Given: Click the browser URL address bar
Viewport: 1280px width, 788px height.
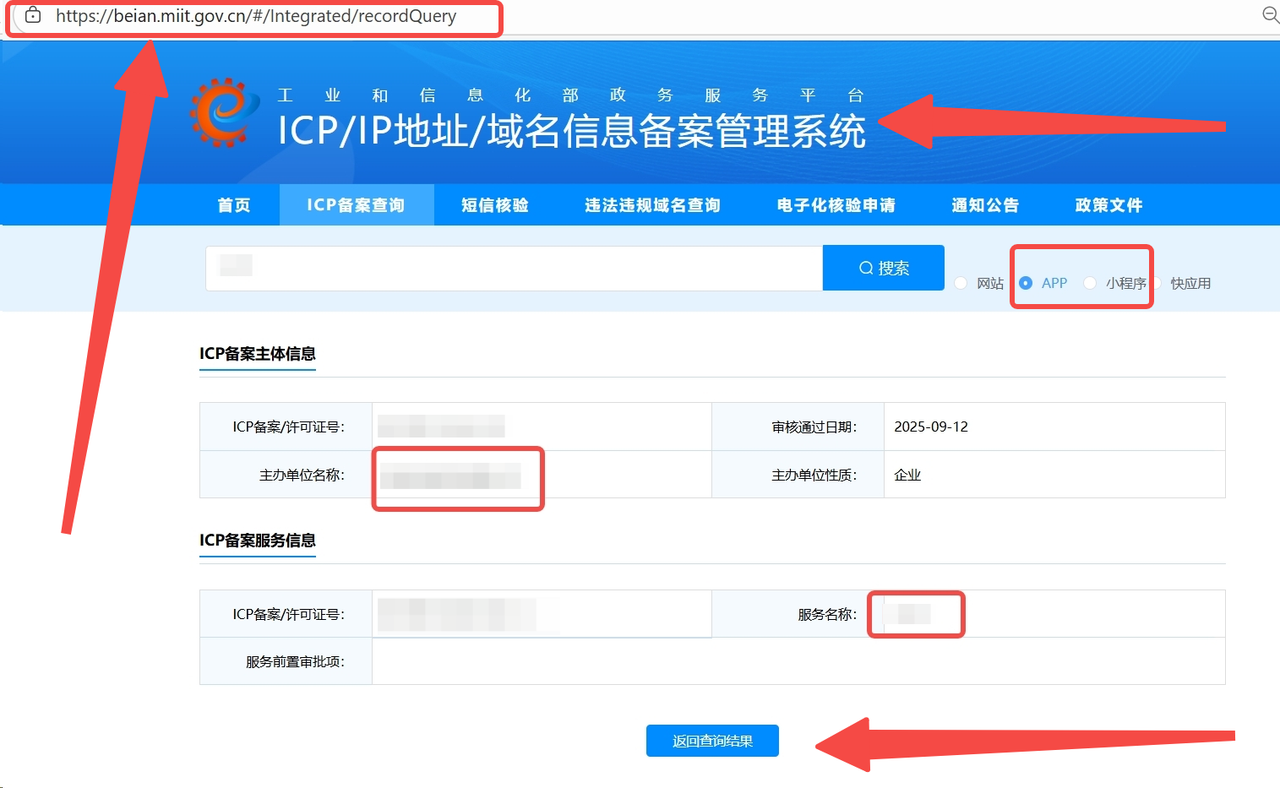Looking at the screenshot, I should click(256, 17).
